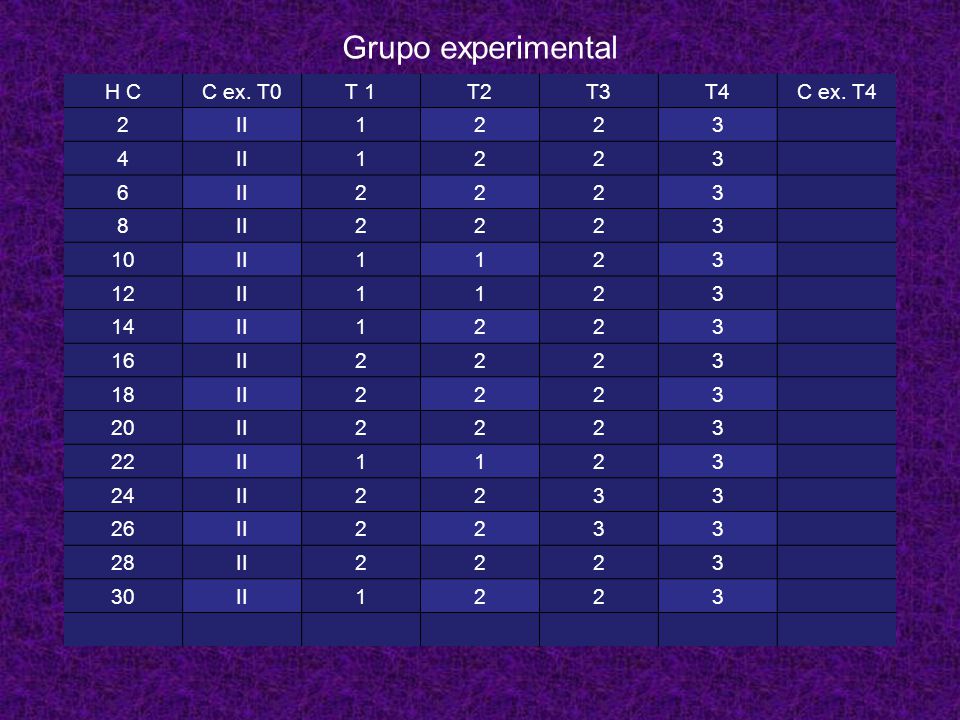
Task: Select the T2 value in row 12
Action: coord(479,293)
